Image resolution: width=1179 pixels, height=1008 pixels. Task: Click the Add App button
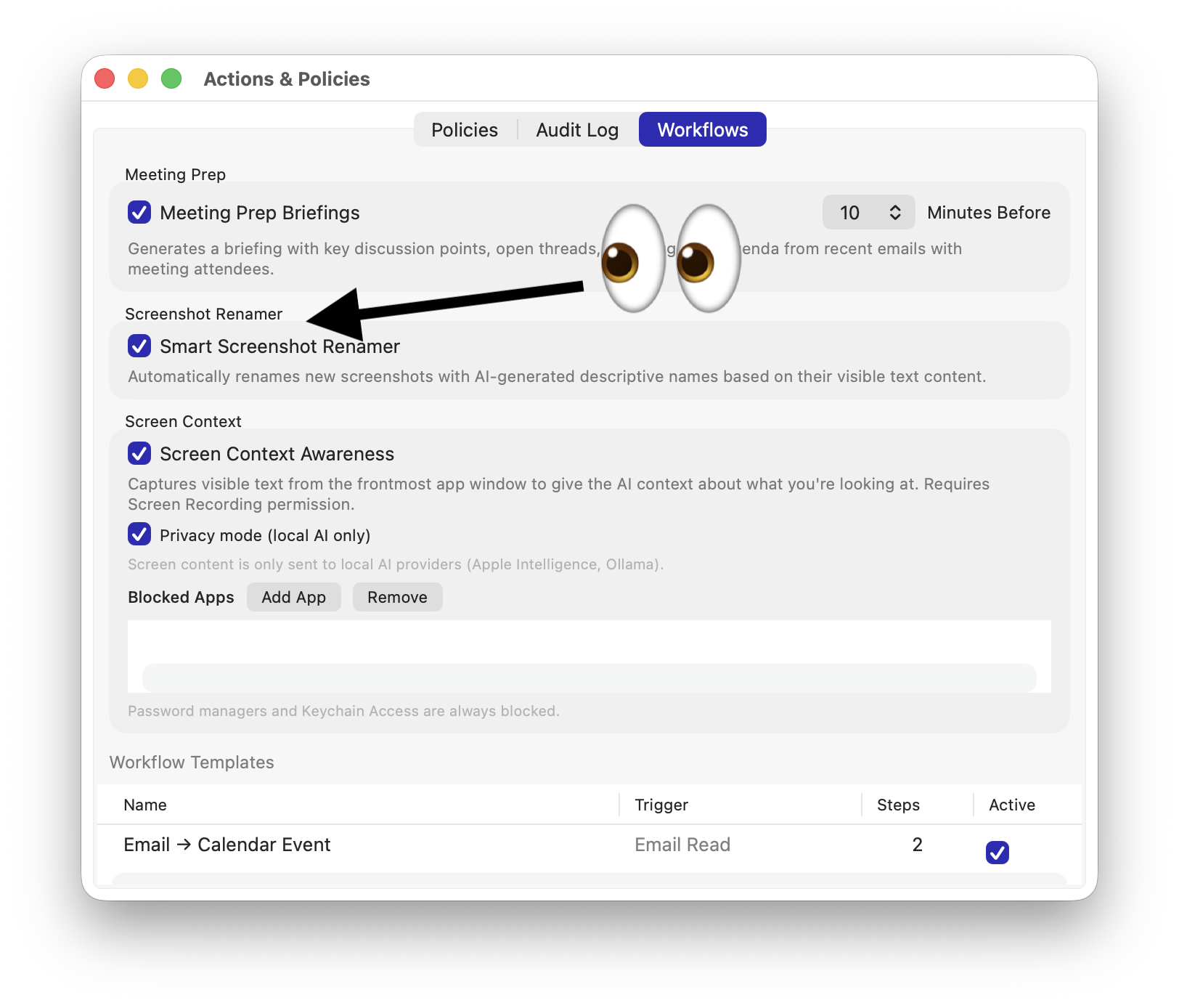293,597
